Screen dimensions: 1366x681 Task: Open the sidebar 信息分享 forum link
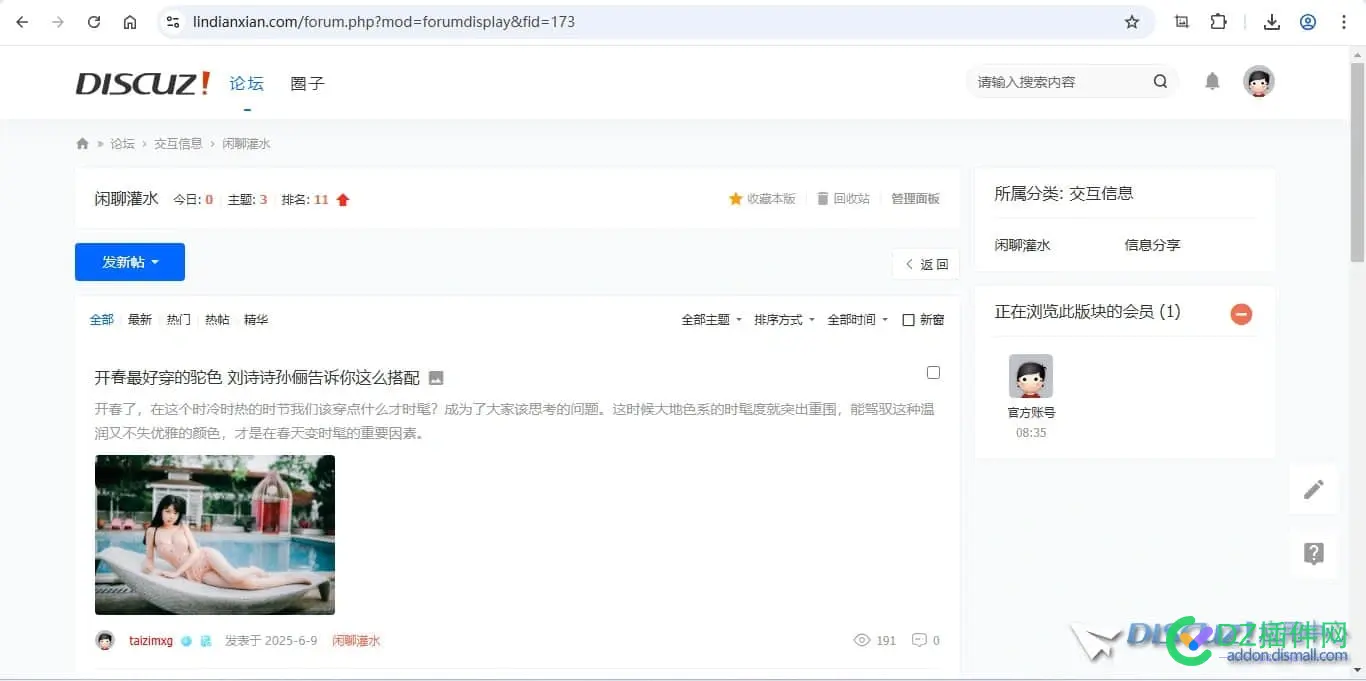pyautogui.click(x=1152, y=245)
